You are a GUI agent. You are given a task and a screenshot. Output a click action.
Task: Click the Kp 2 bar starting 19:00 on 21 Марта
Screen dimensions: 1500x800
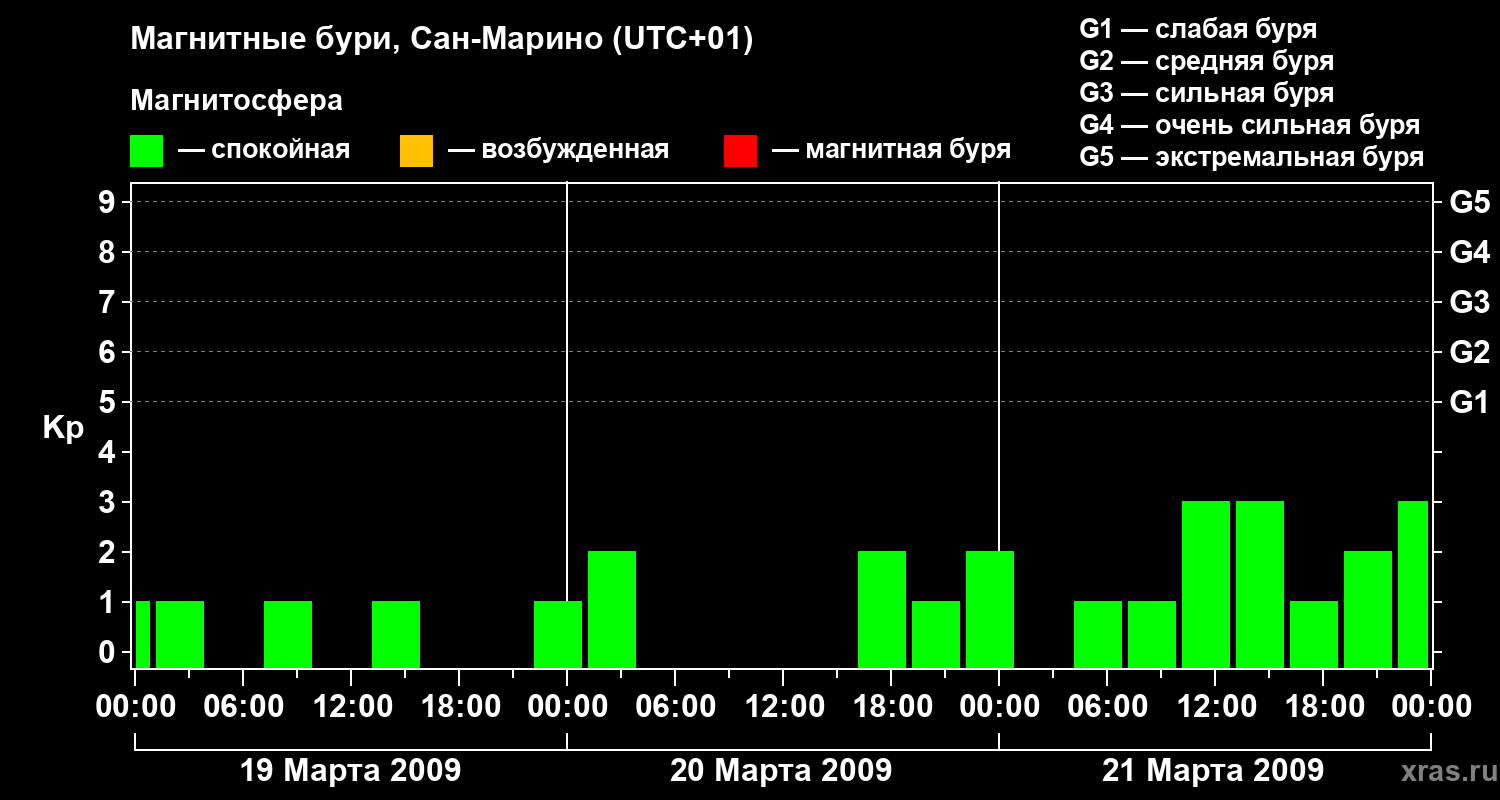1368,609
